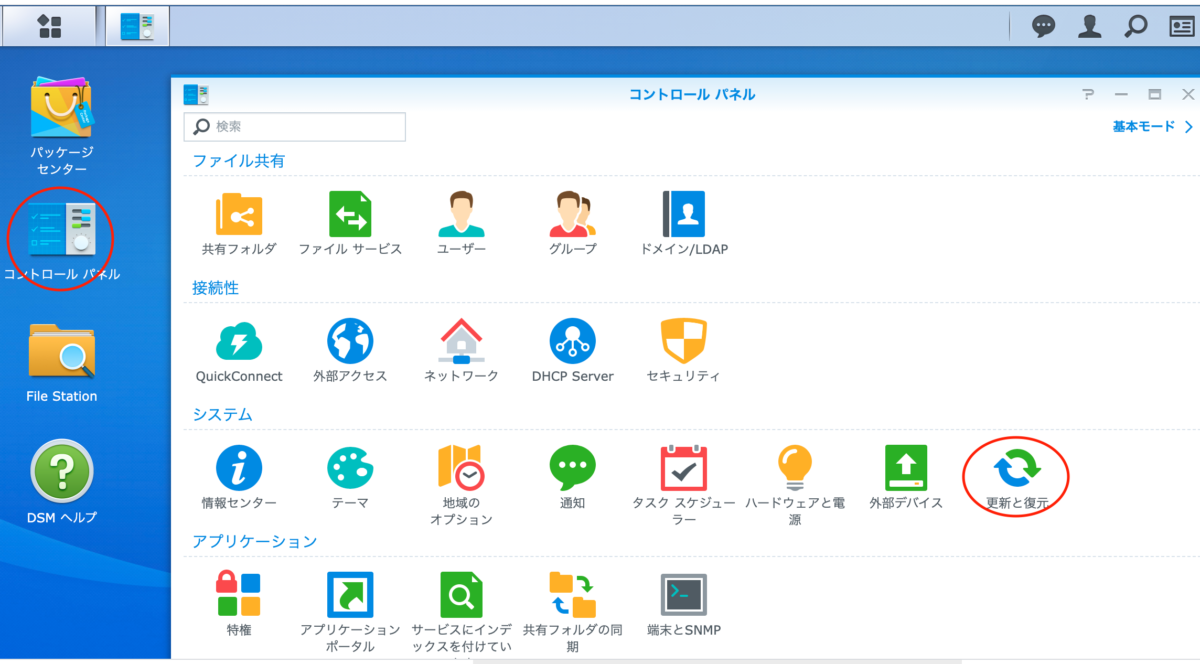Open the main application menu
This screenshot has width=1200, height=664.
(50, 25)
